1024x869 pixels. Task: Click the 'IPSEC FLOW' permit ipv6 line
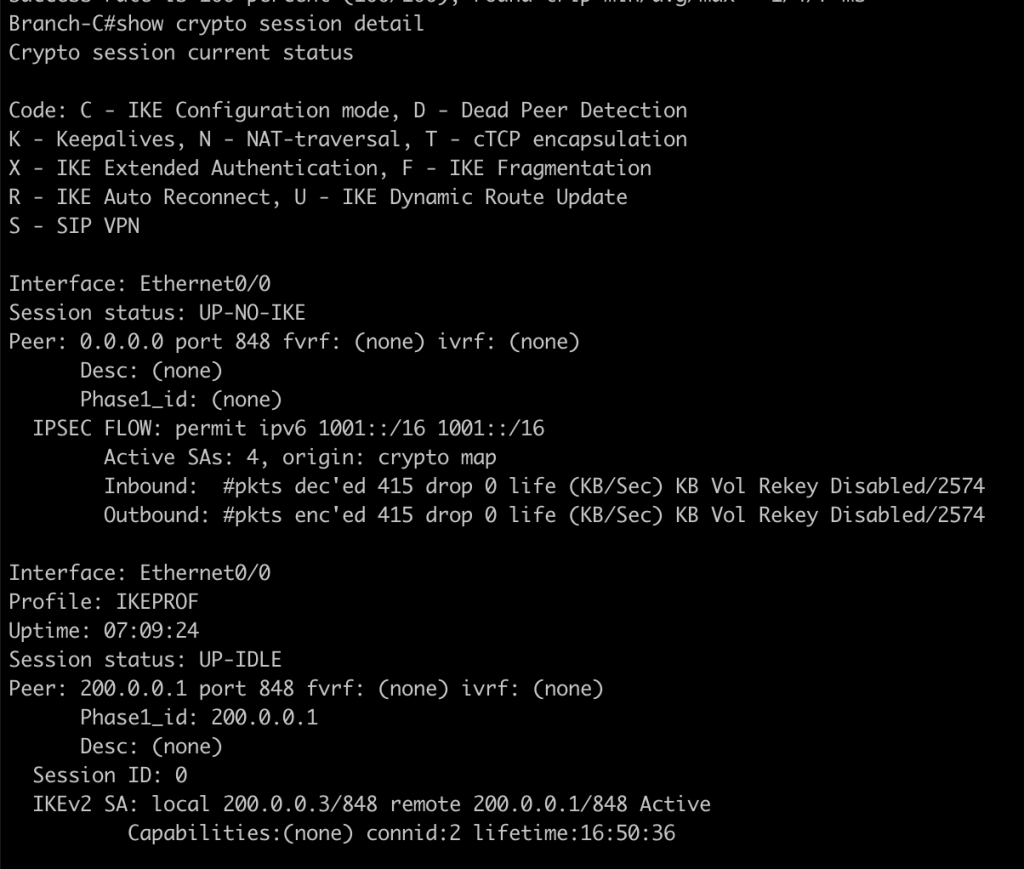click(288, 429)
